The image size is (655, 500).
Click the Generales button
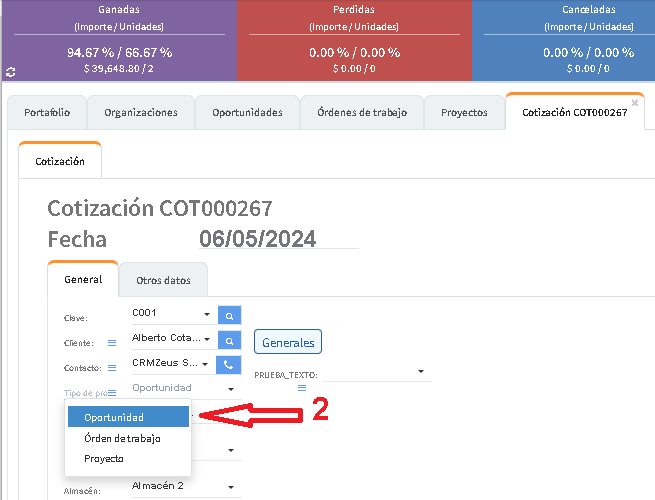coord(288,342)
